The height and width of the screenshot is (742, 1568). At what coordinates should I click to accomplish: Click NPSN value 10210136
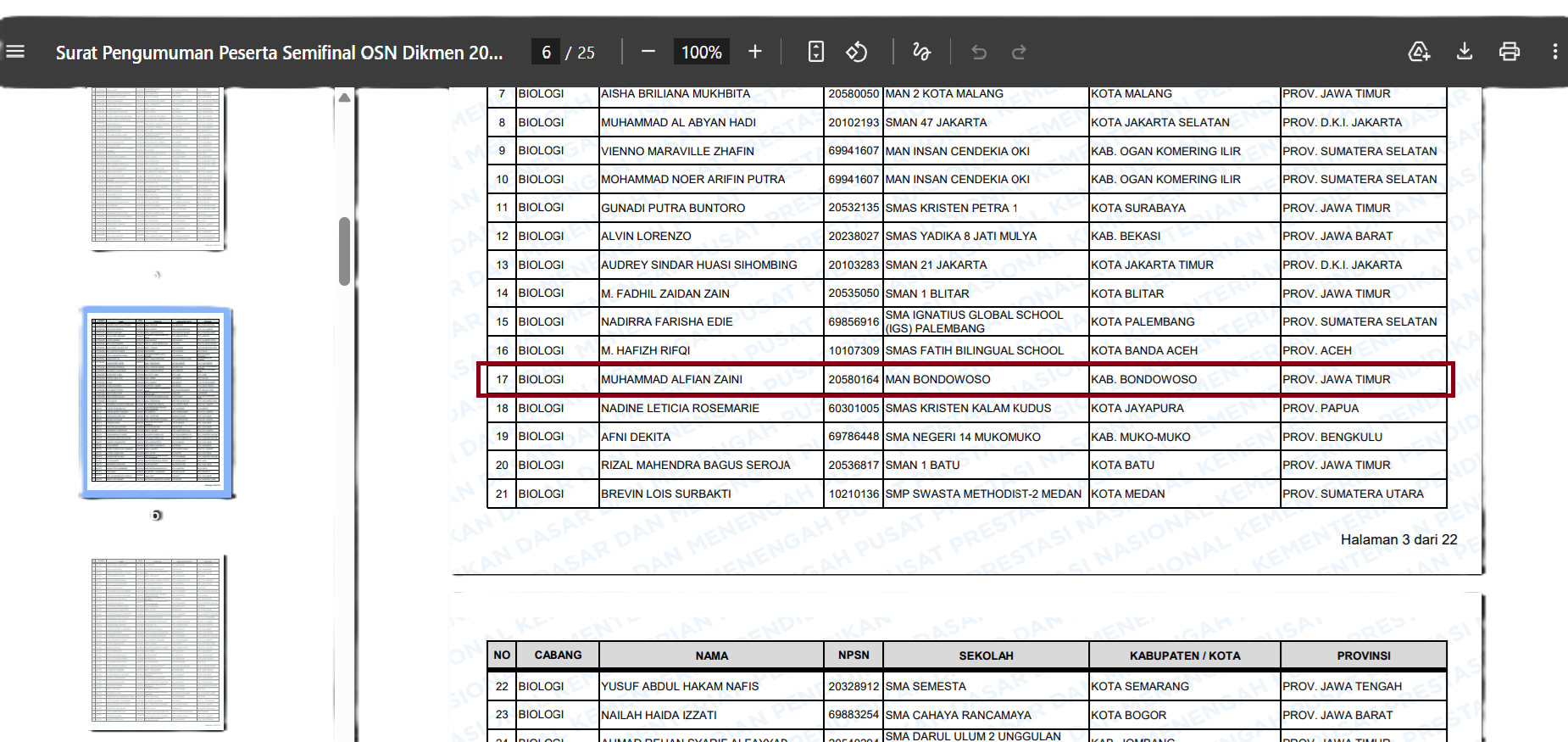[854, 494]
